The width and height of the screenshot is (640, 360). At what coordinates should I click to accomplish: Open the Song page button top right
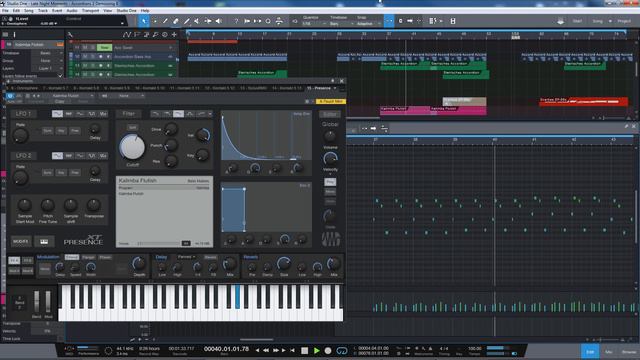pos(598,21)
